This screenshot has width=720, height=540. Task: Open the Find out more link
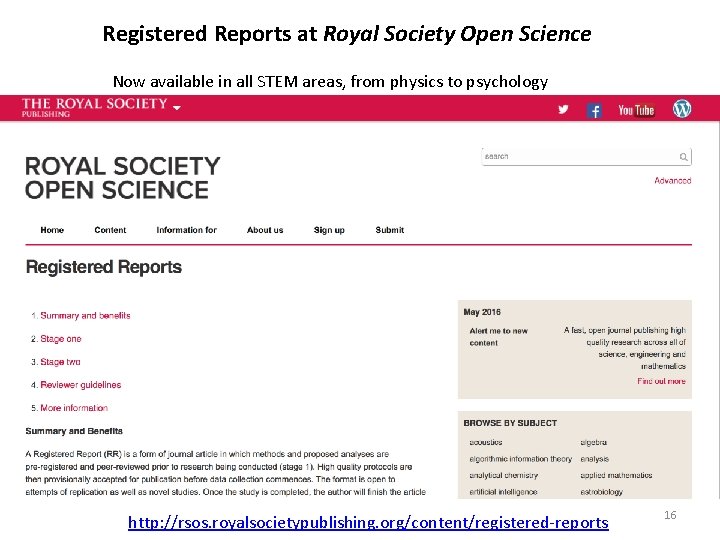[x=661, y=381]
